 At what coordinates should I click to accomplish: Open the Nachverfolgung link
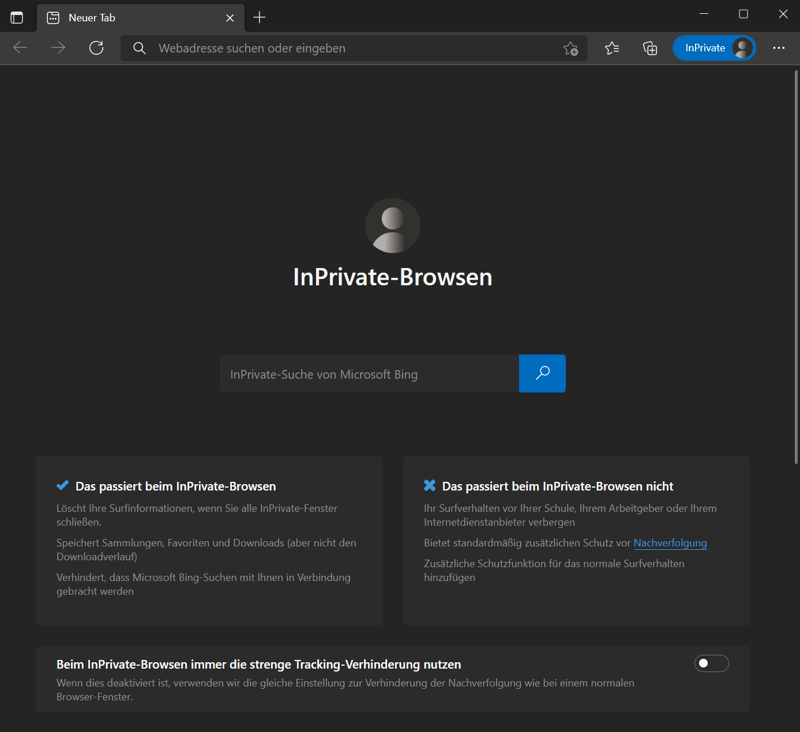pos(670,543)
